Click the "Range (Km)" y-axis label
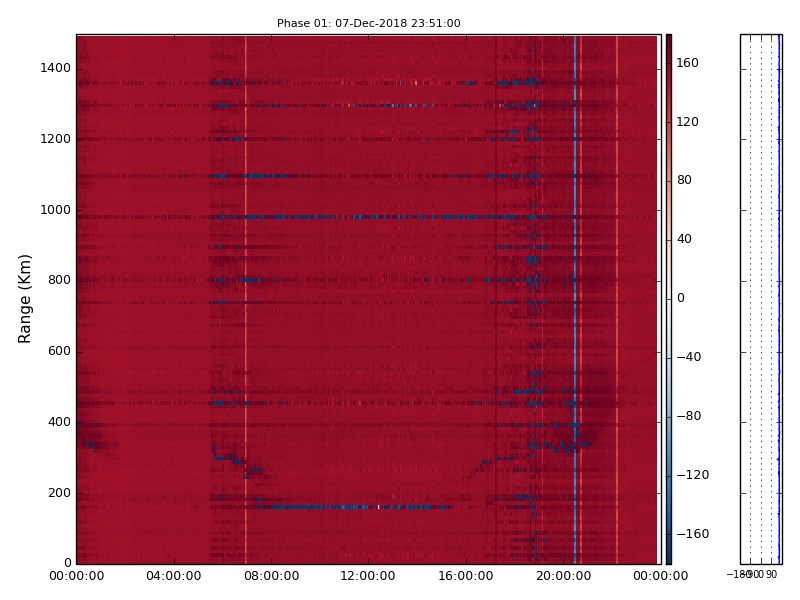Image resolution: width=800 pixels, height=600 pixels. [26, 298]
